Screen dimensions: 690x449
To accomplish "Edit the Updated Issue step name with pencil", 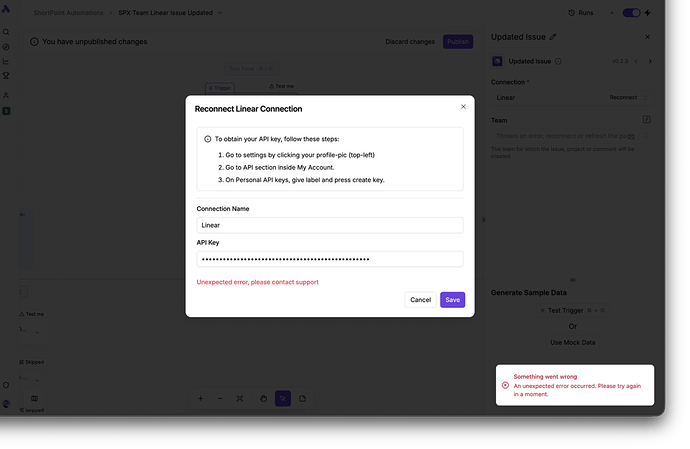I will tap(553, 37).
